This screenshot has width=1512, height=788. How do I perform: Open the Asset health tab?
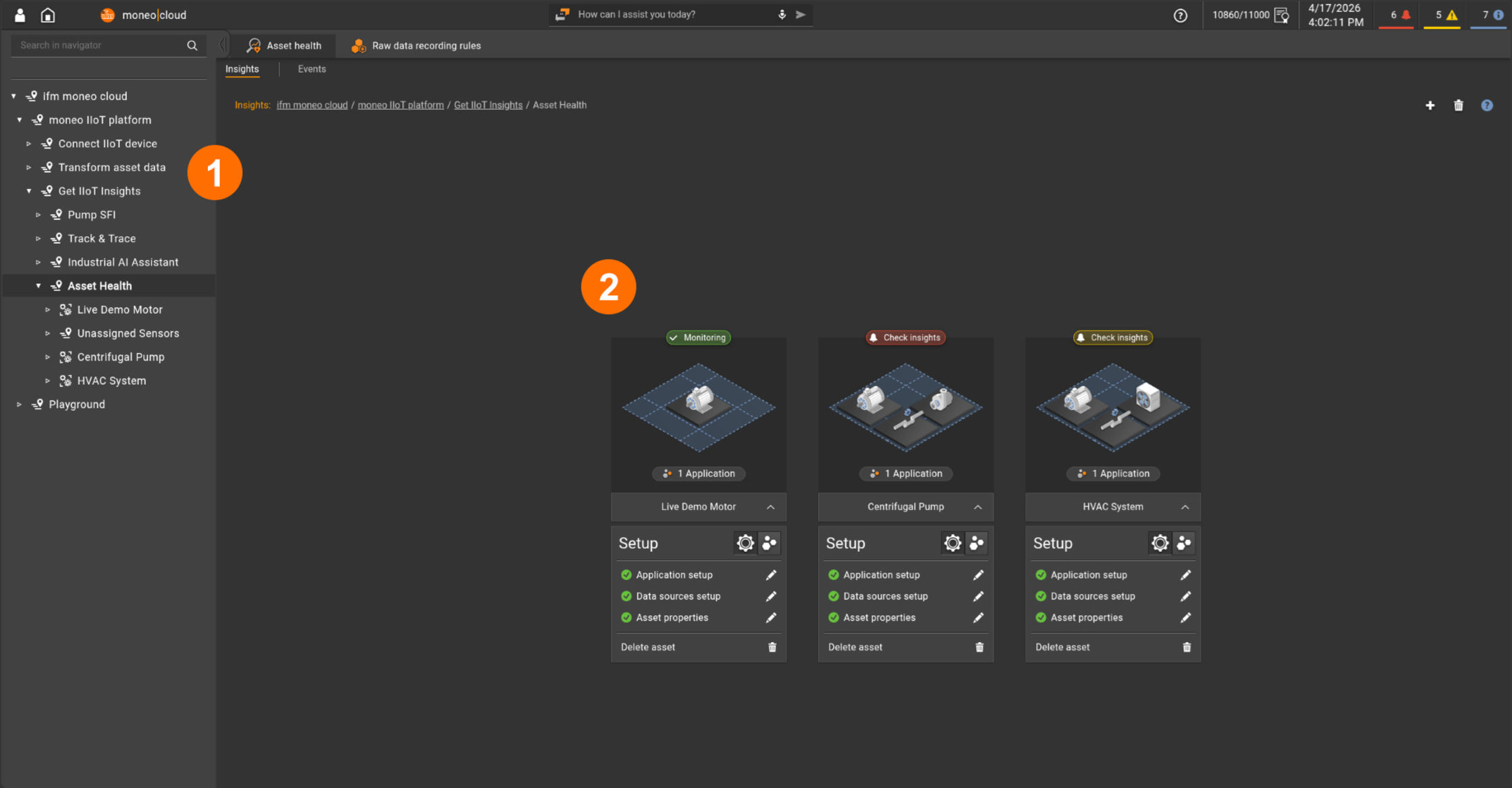283,45
